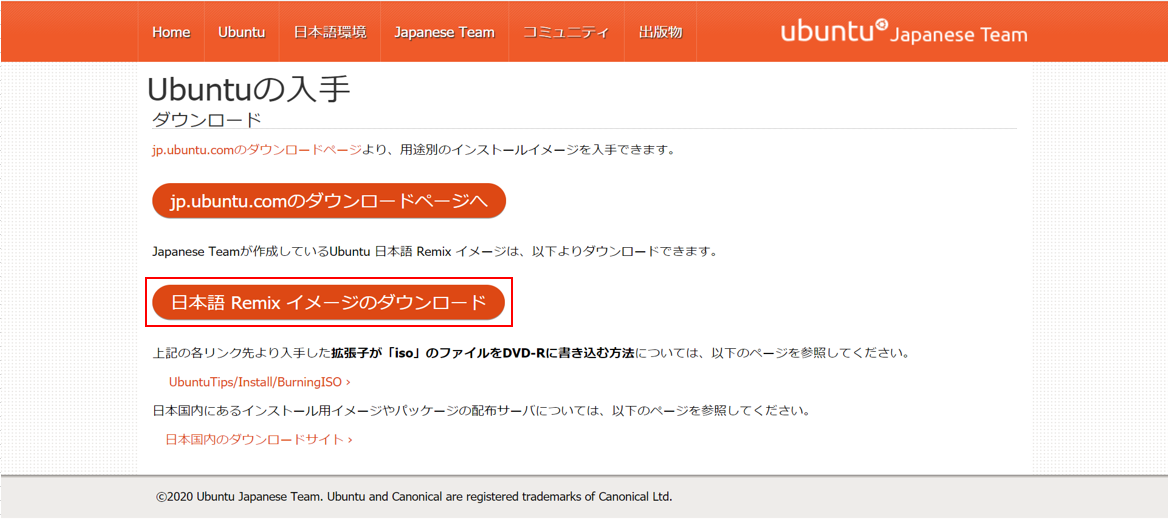Image resolution: width=1168 pixels, height=527 pixels.
Task: Click 日本語 Remix イメージのダウンロード button
Action: point(328,303)
